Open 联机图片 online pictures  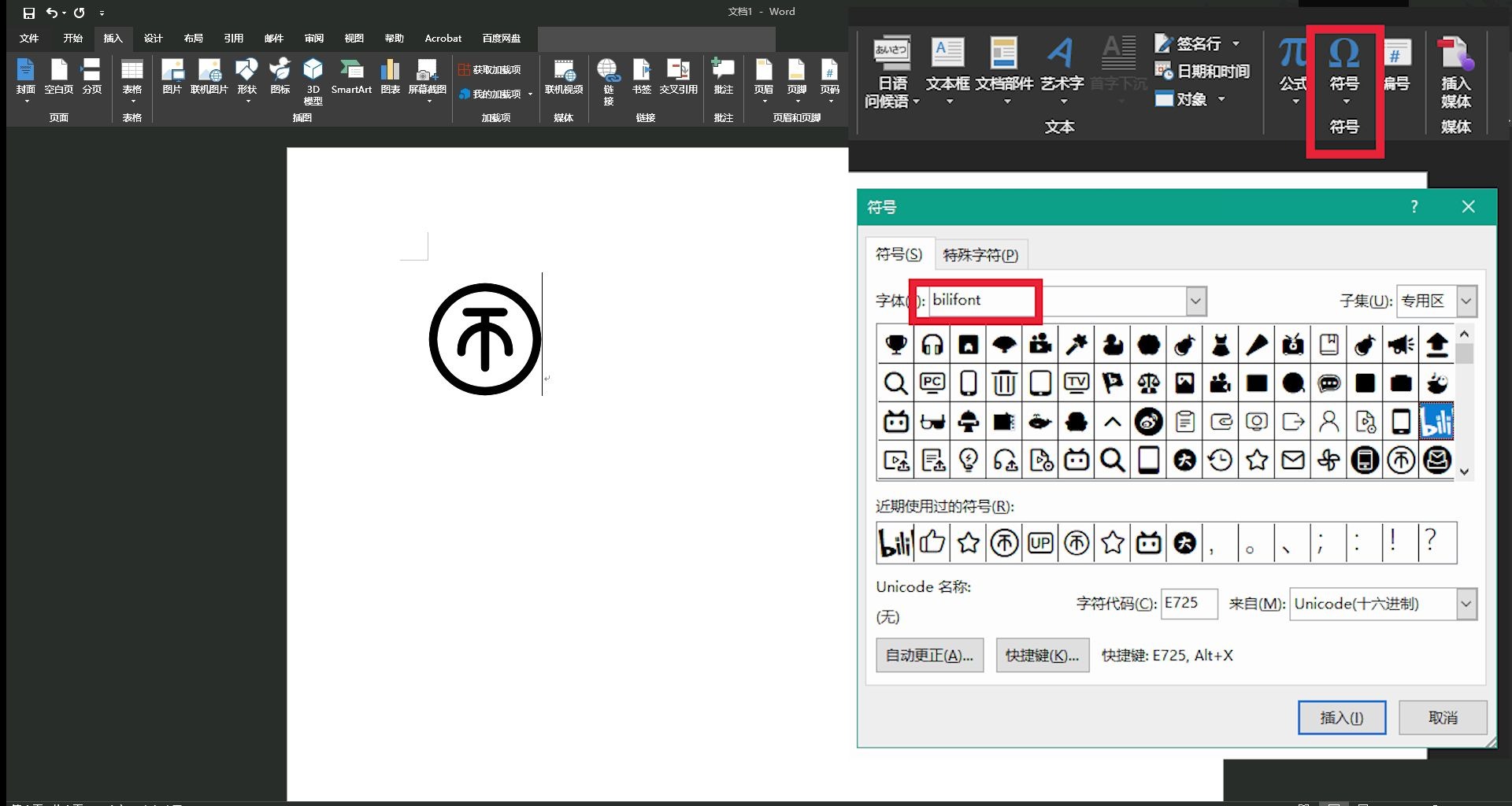point(209,77)
